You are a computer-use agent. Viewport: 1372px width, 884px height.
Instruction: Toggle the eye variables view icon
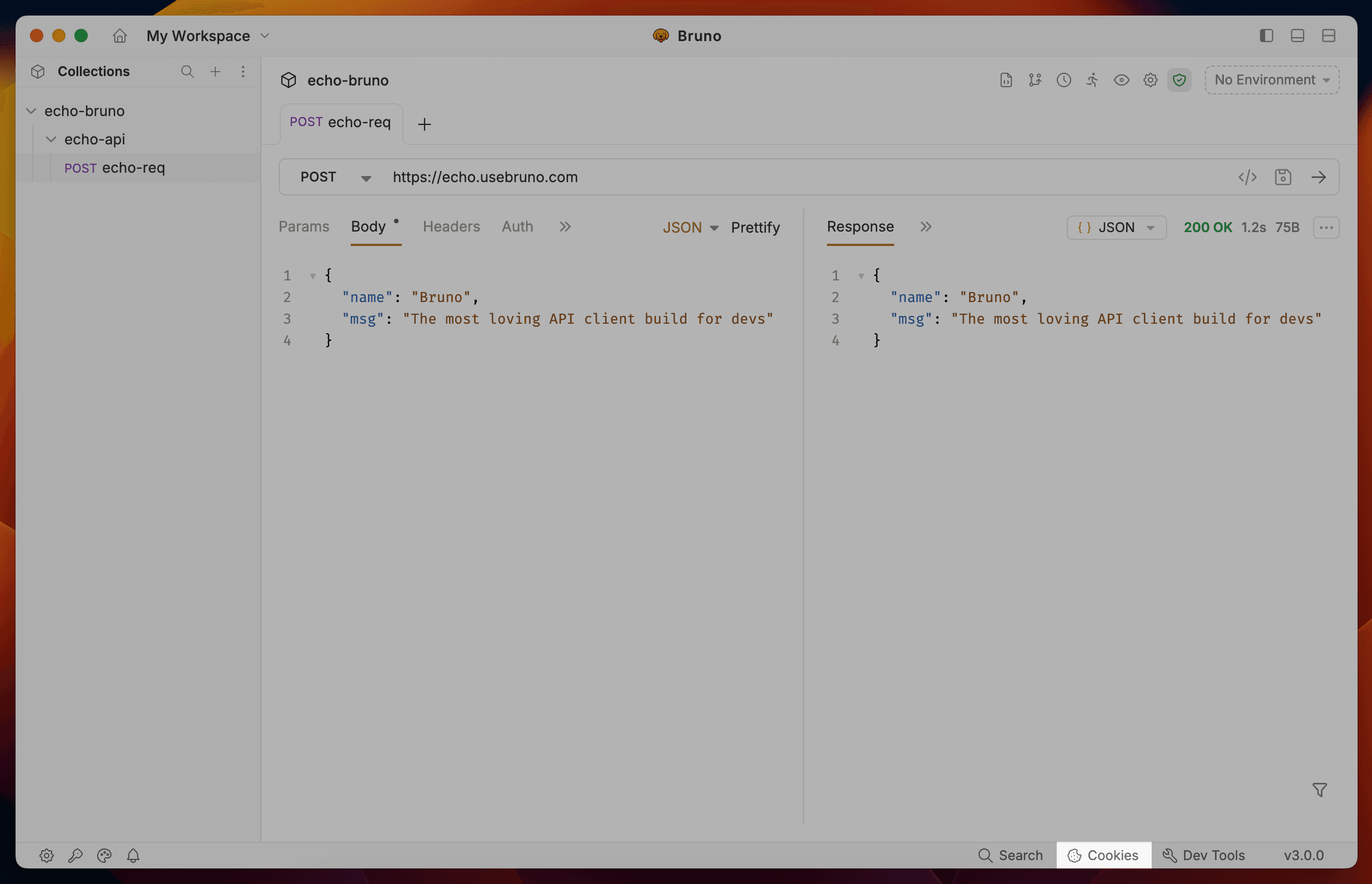(x=1121, y=80)
